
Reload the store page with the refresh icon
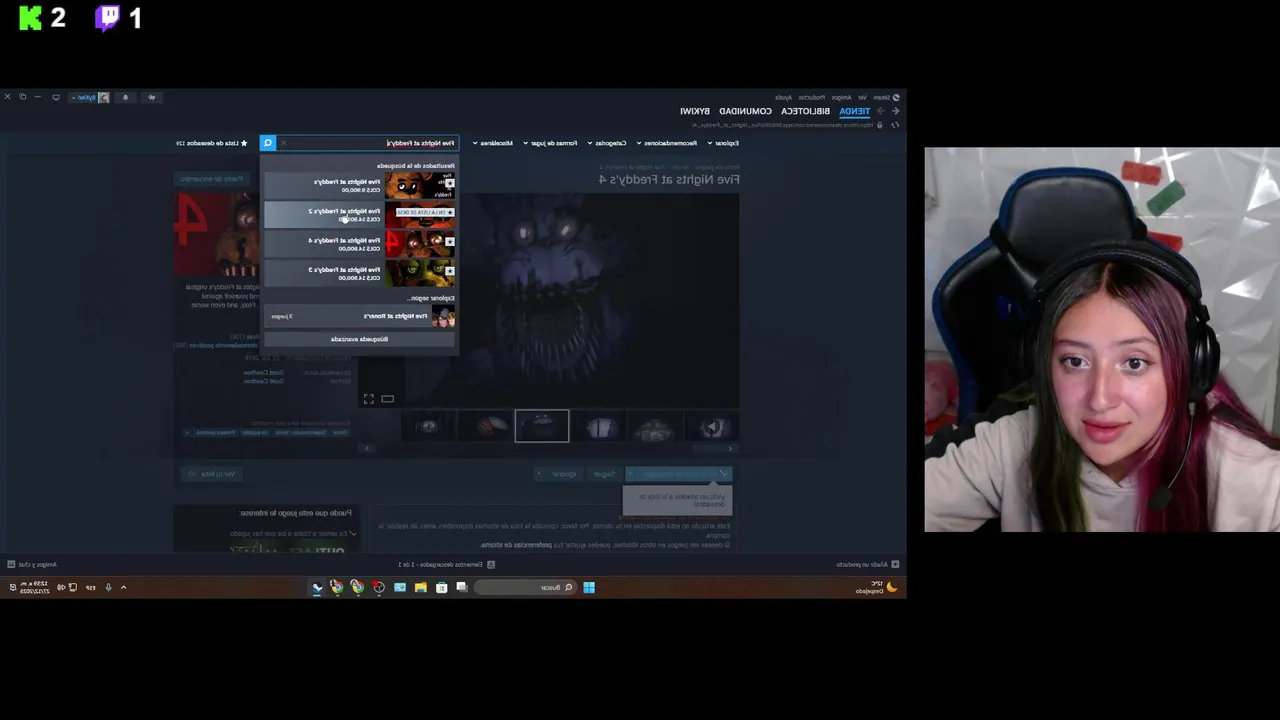pos(895,125)
